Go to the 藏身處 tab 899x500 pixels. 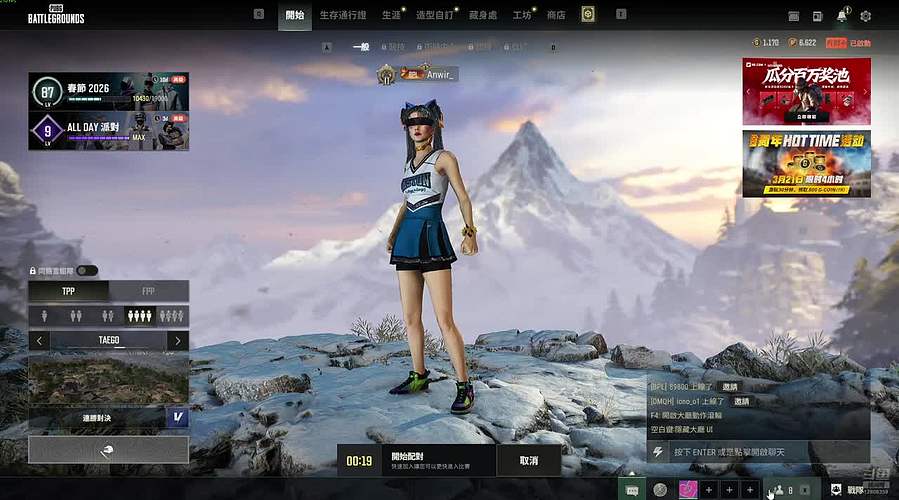coord(483,15)
